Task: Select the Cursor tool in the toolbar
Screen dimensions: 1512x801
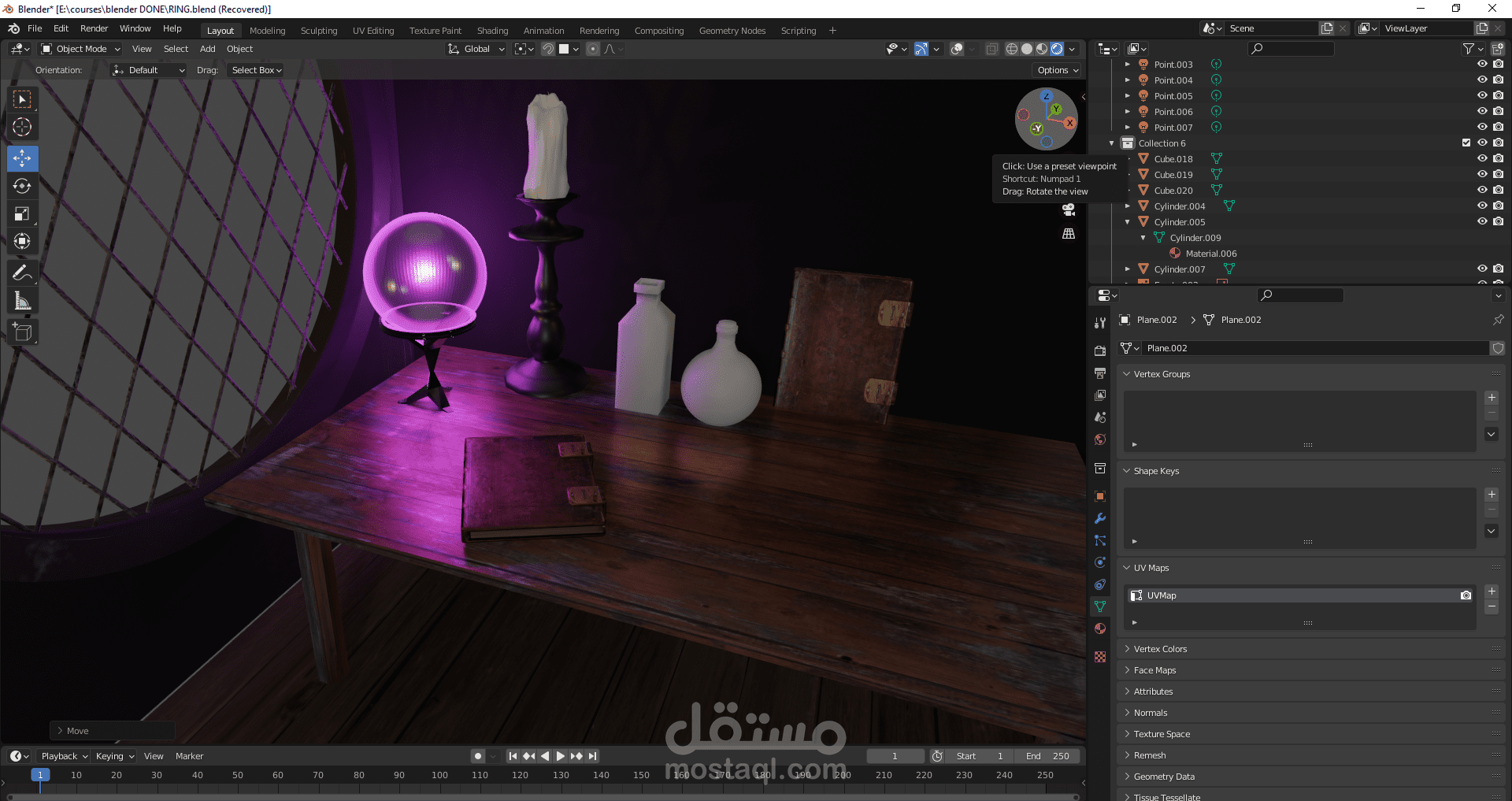Action: 22,127
